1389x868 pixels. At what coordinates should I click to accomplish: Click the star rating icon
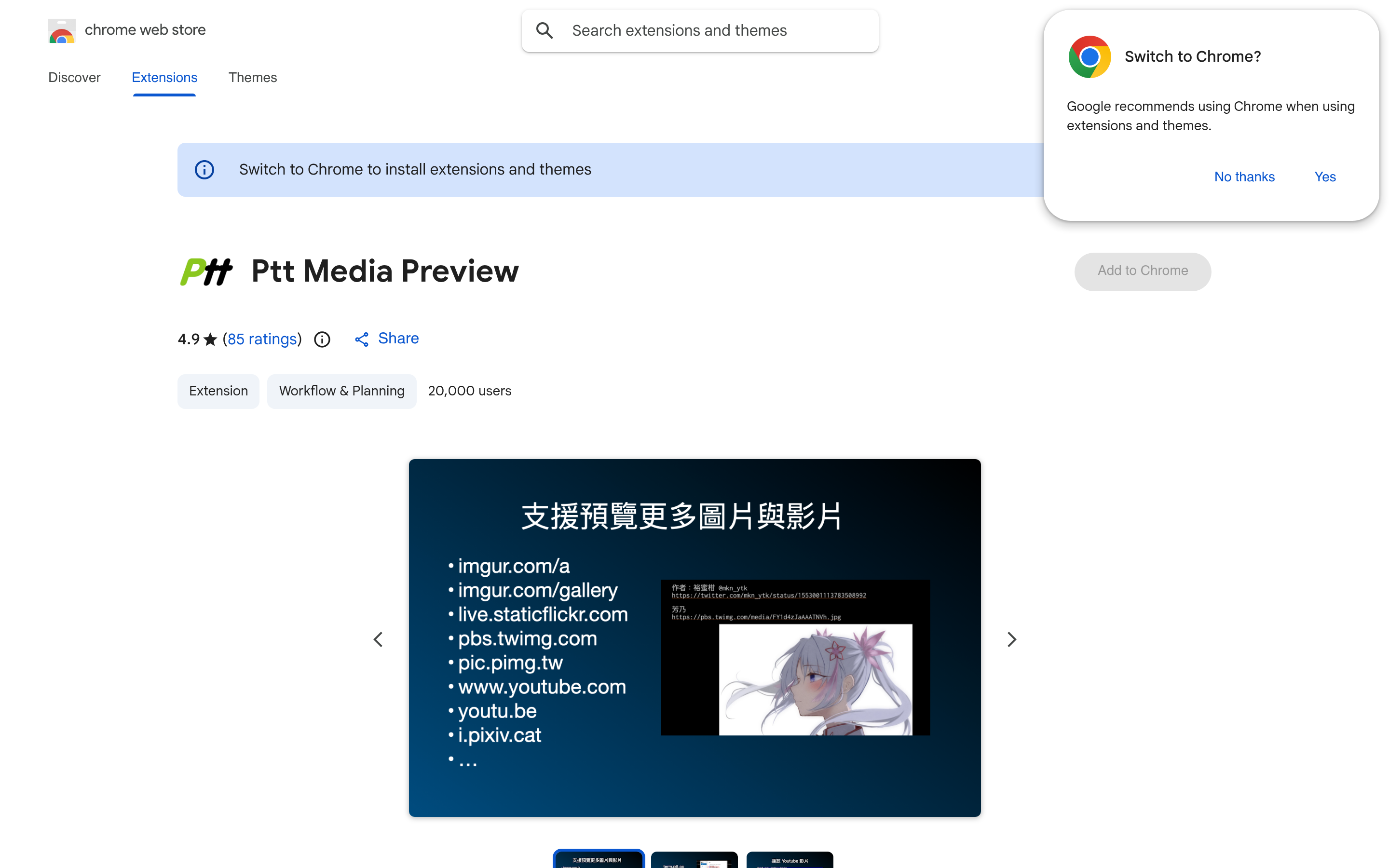click(211, 339)
